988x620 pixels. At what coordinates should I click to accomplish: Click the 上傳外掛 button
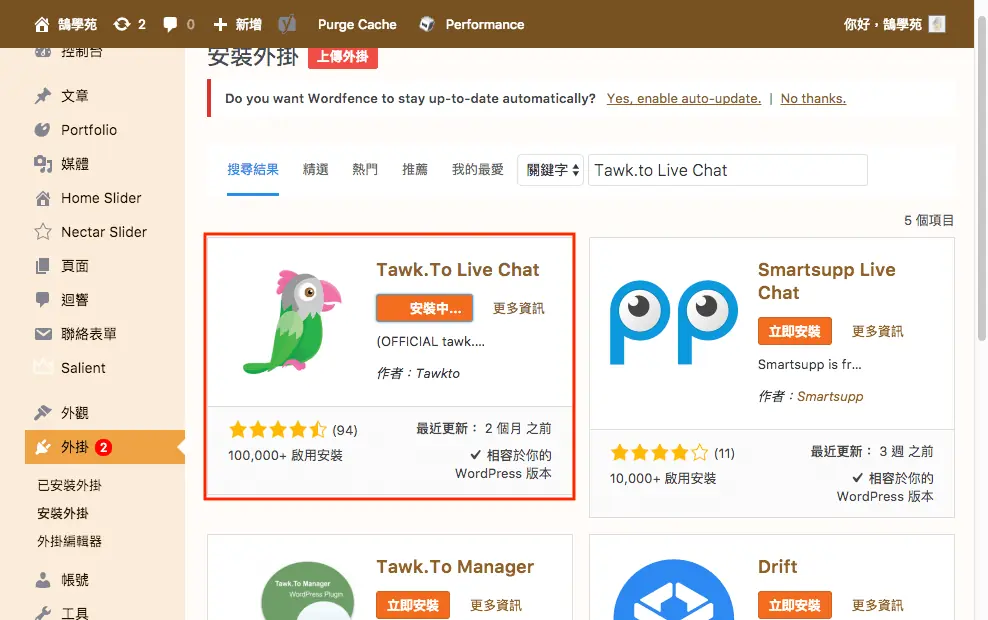(343, 57)
